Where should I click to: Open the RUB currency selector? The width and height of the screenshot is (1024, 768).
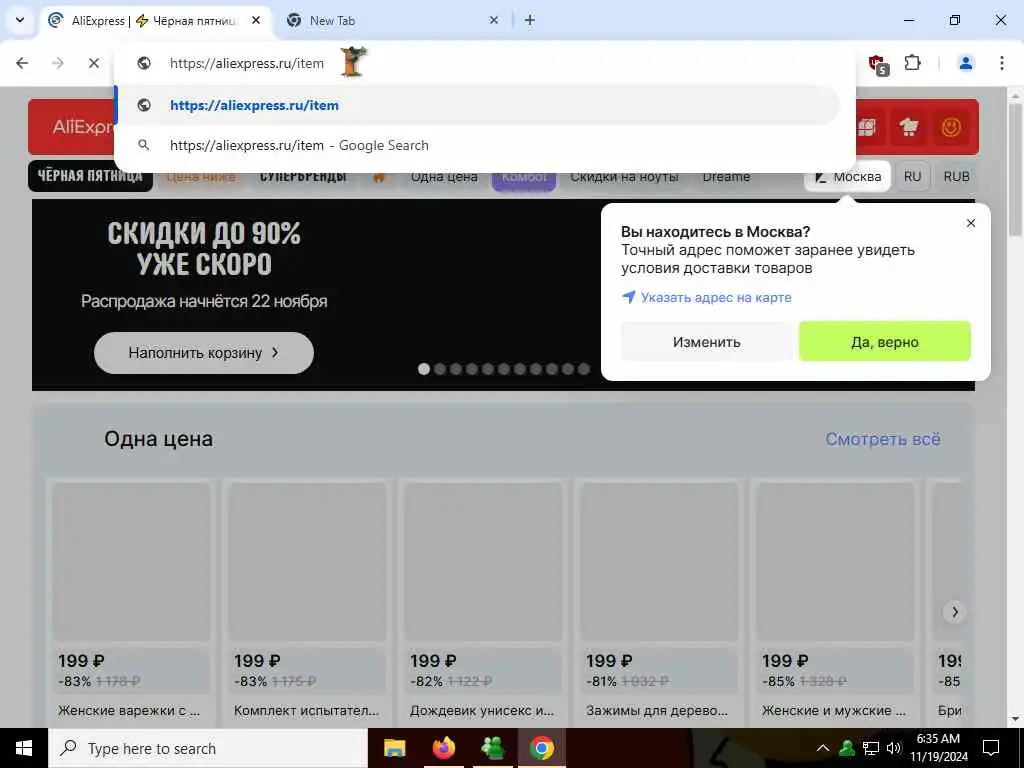click(x=956, y=176)
